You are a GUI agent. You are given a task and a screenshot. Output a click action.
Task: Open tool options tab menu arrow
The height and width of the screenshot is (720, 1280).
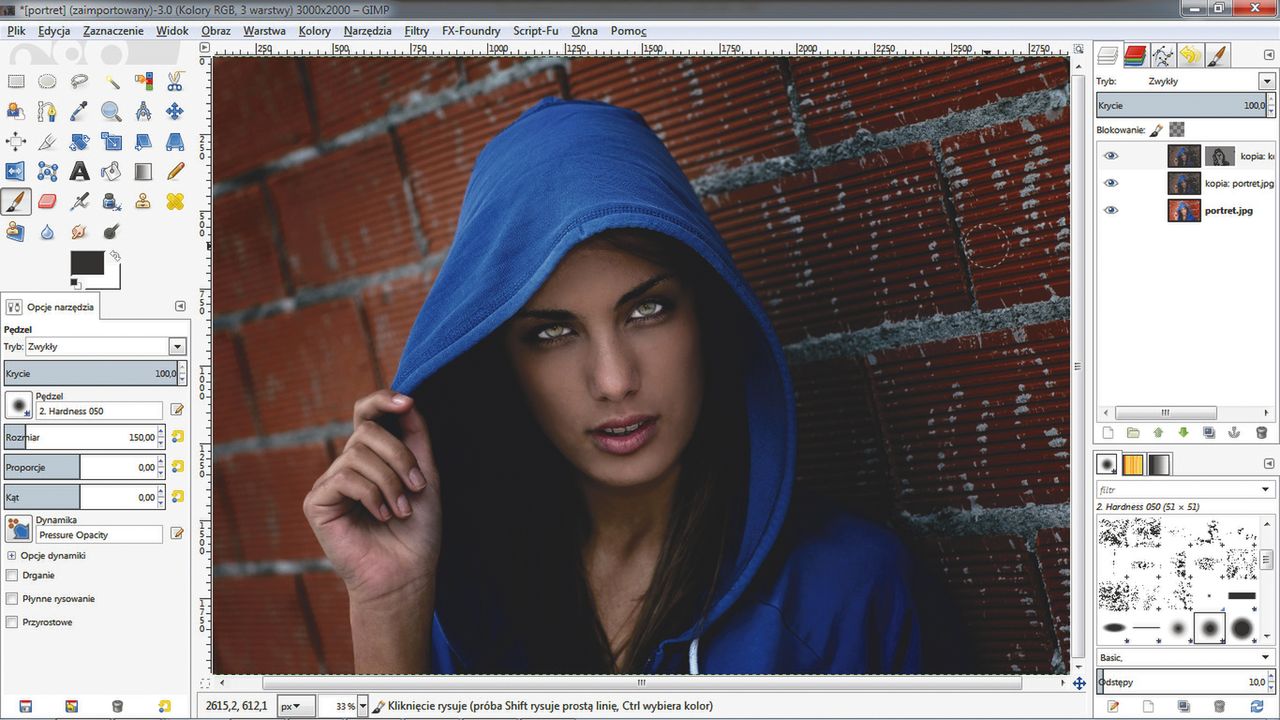point(180,306)
